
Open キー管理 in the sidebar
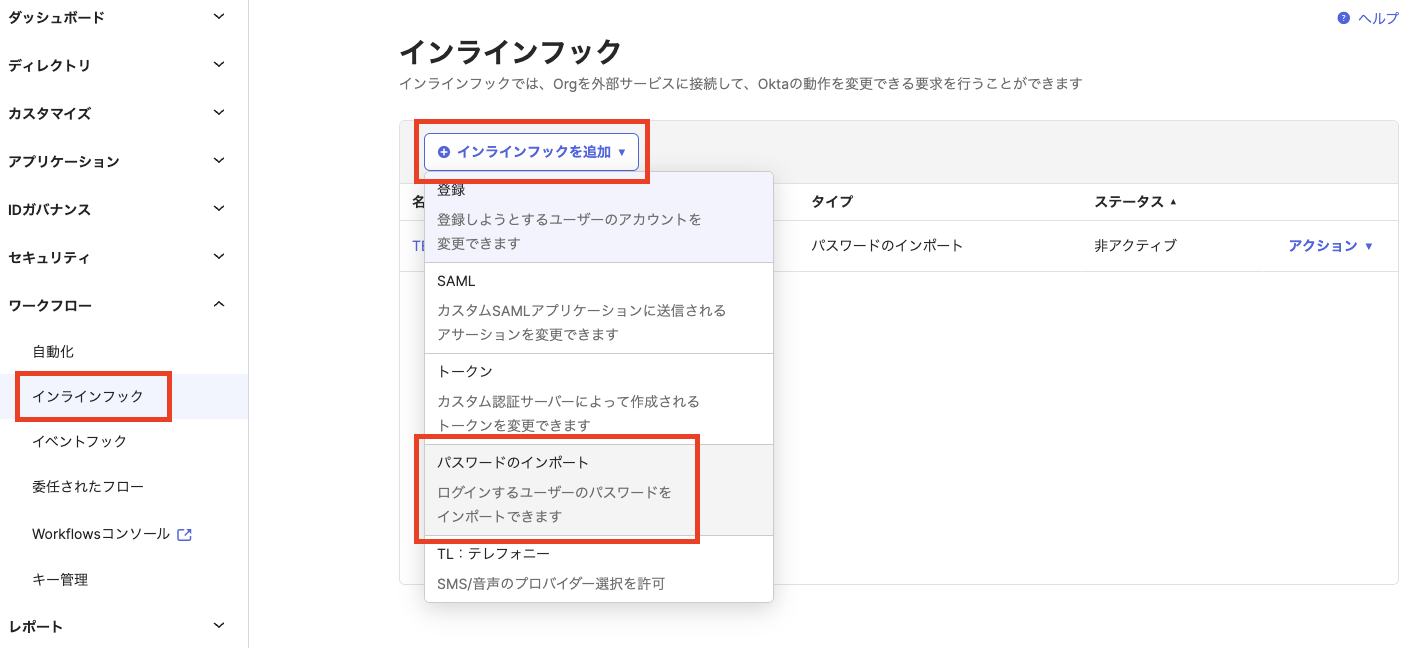pyautogui.click(x=60, y=580)
